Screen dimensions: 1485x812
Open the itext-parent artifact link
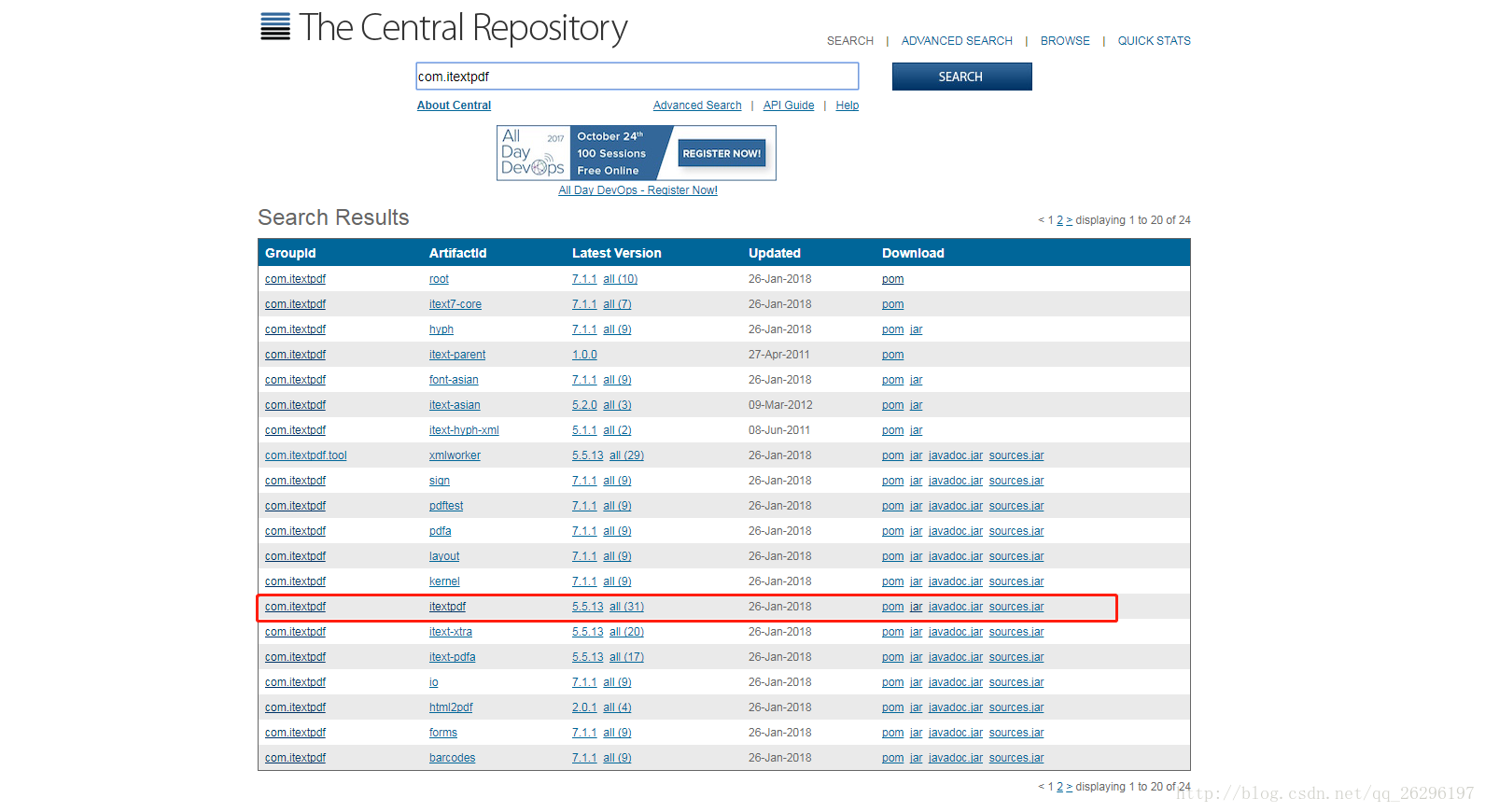click(x=457, y=355)
